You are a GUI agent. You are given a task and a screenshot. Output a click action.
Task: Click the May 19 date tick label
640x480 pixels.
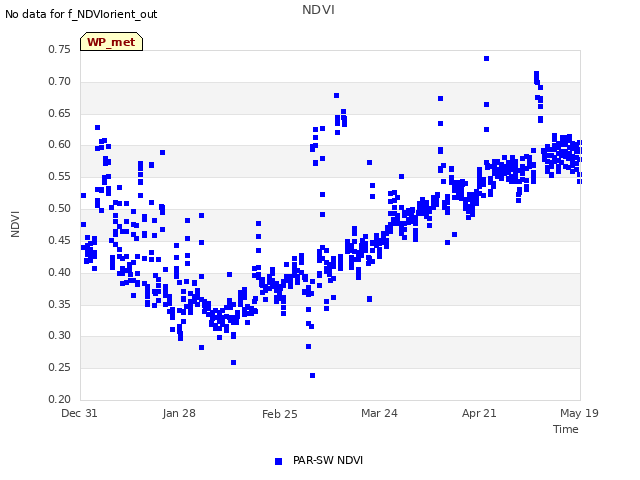tap(579, 413)
